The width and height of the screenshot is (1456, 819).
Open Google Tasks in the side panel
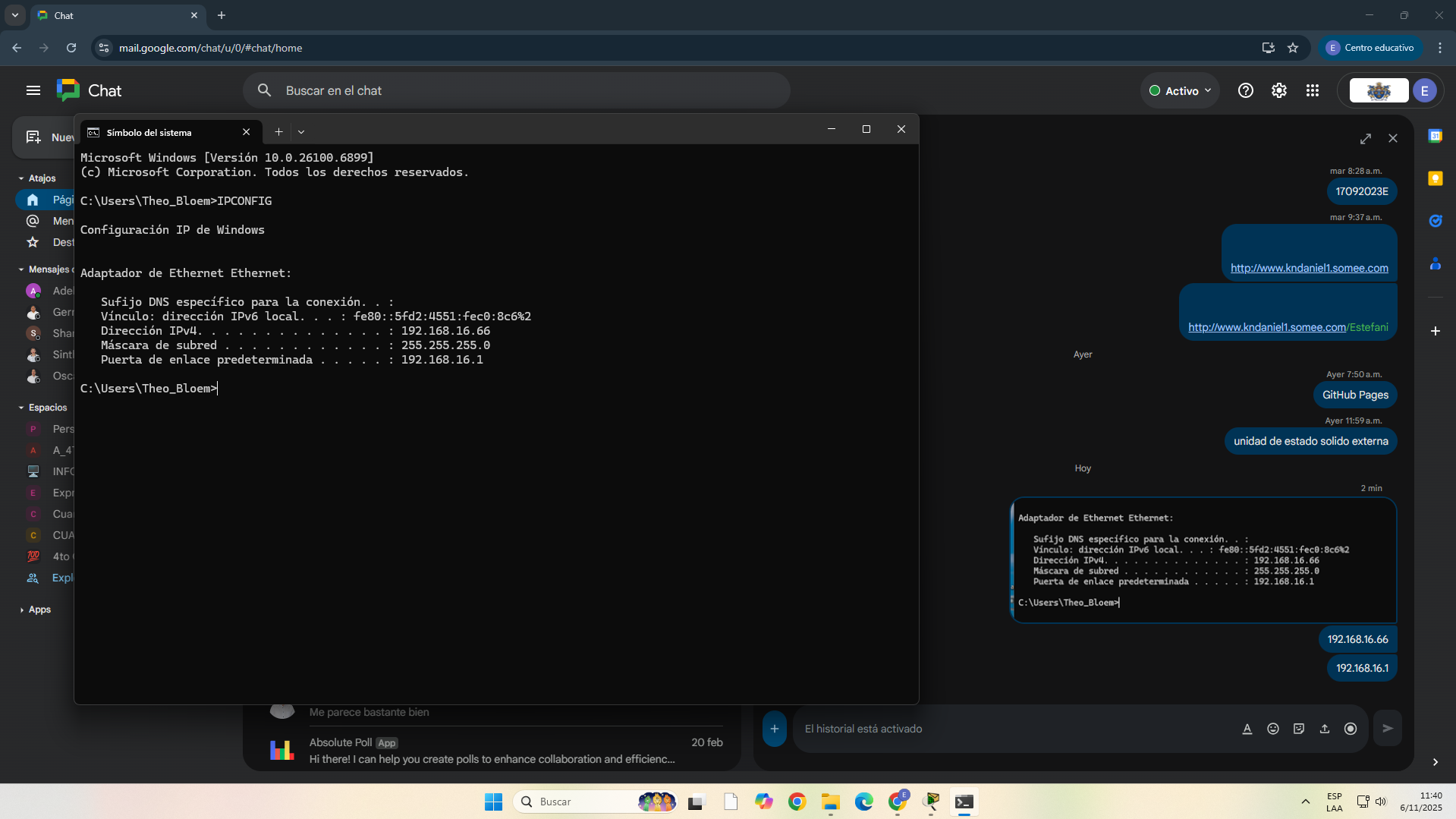(1436, 221)
